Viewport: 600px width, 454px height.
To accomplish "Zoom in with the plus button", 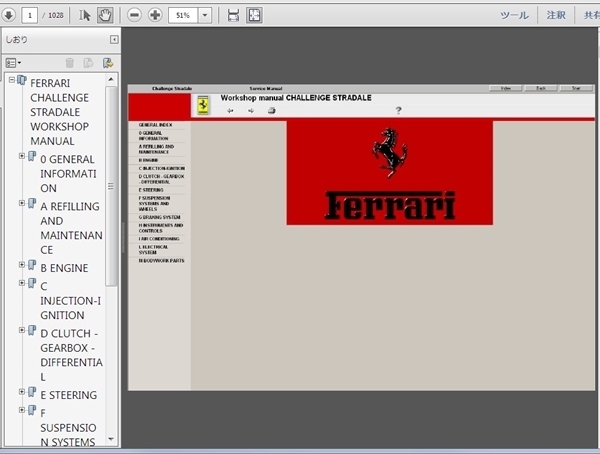I will 155,15.
